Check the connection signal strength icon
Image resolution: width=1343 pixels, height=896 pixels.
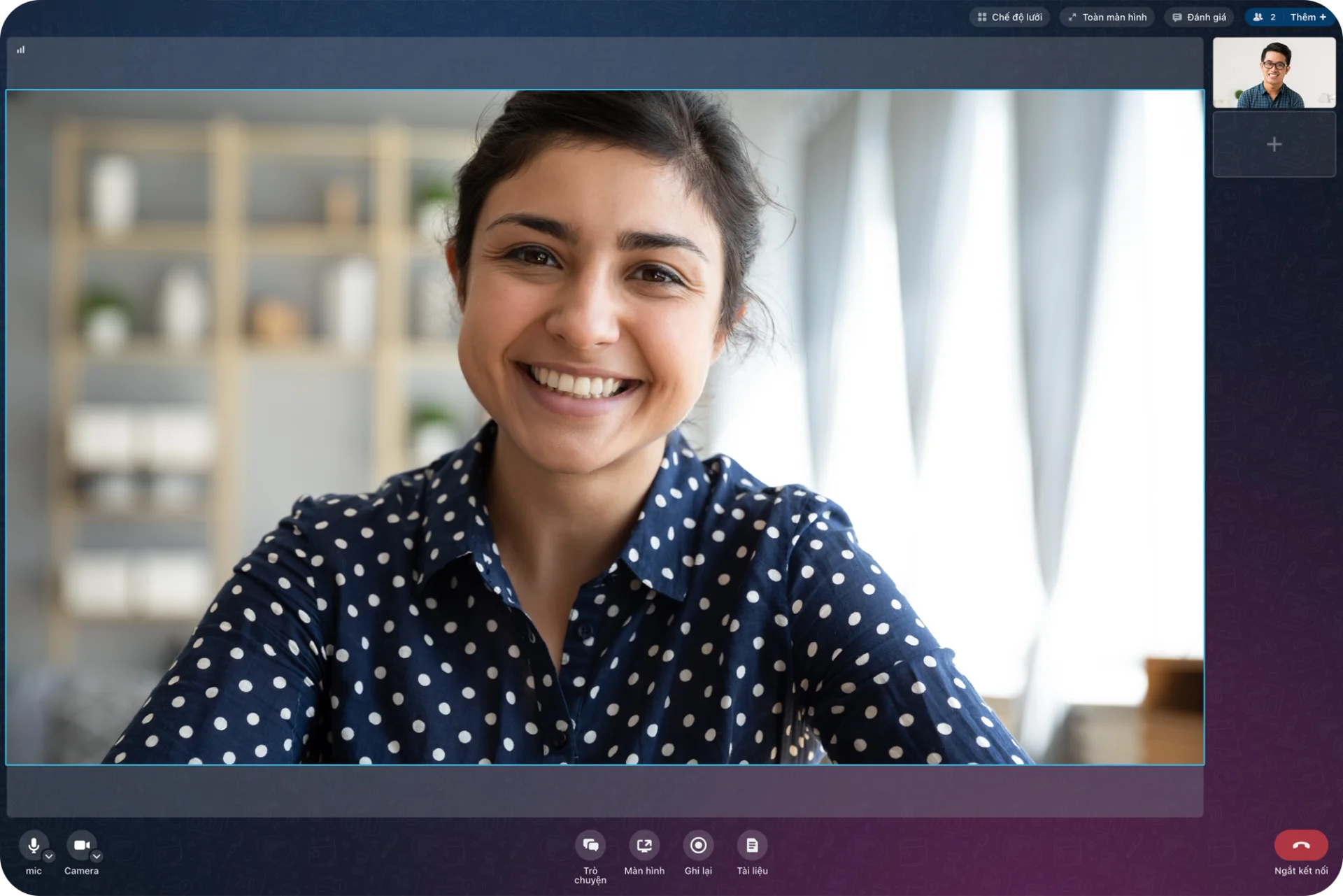[x=21, y=50]
